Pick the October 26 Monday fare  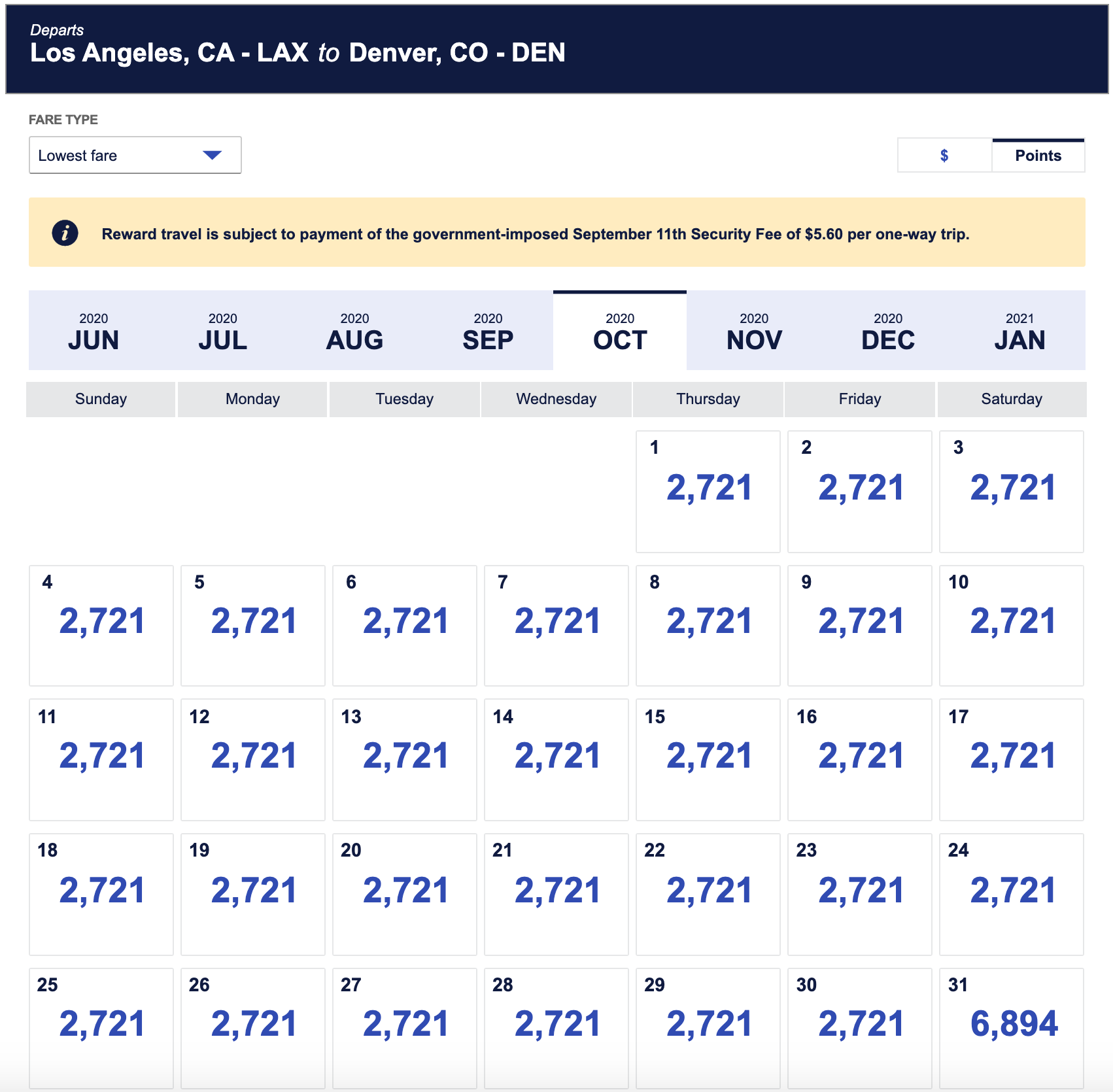[253, 1025]
